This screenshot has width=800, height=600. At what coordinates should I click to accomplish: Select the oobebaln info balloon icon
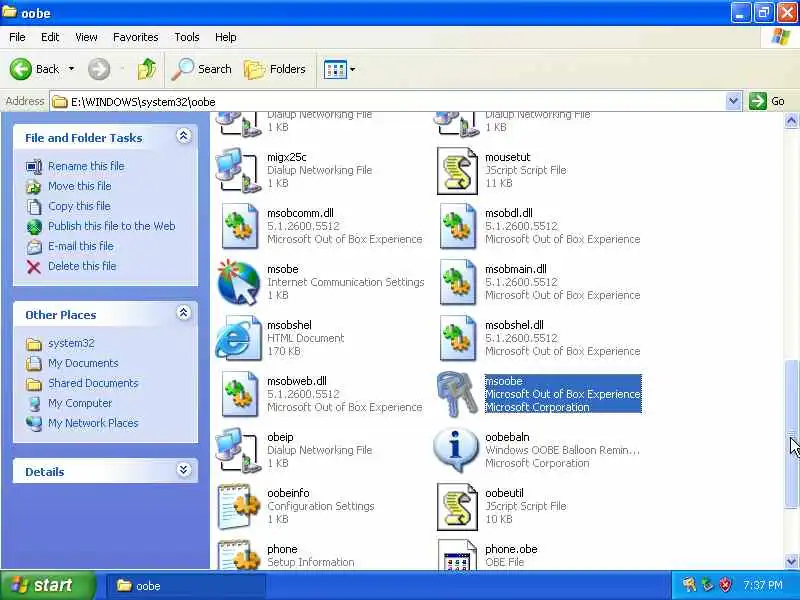(456, 449)
